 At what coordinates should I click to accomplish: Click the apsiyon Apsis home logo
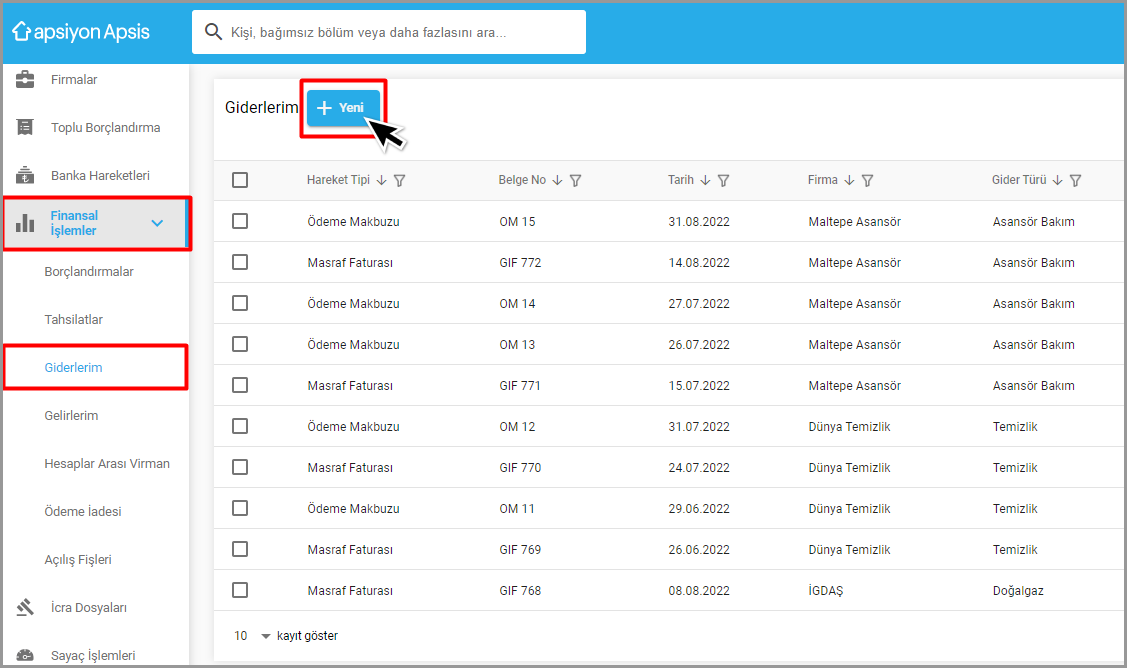coord(81,32)
